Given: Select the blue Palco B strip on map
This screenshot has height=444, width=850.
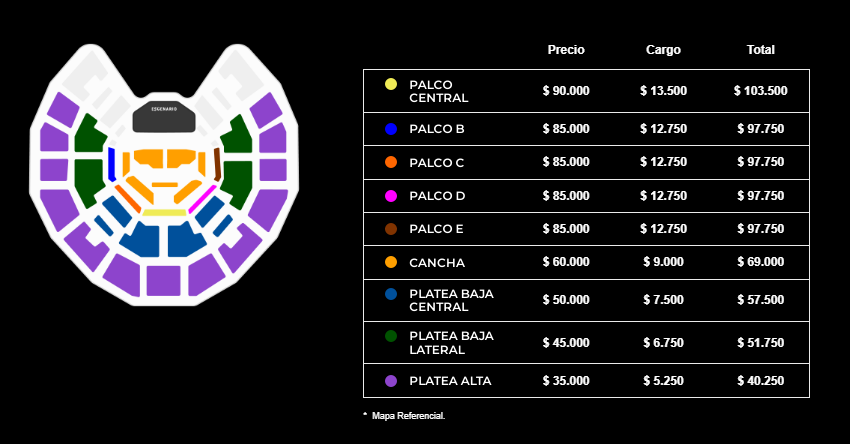Looking at the screenshot, I should point(111,162).
